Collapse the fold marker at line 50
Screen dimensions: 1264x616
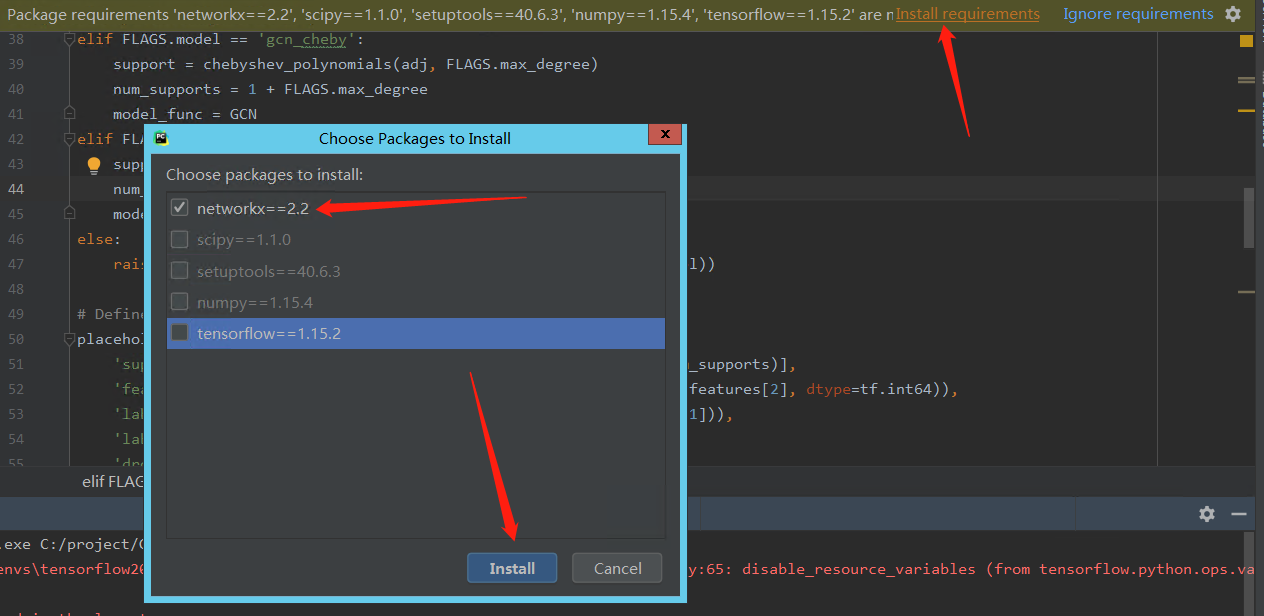click(x=69, y=339)
